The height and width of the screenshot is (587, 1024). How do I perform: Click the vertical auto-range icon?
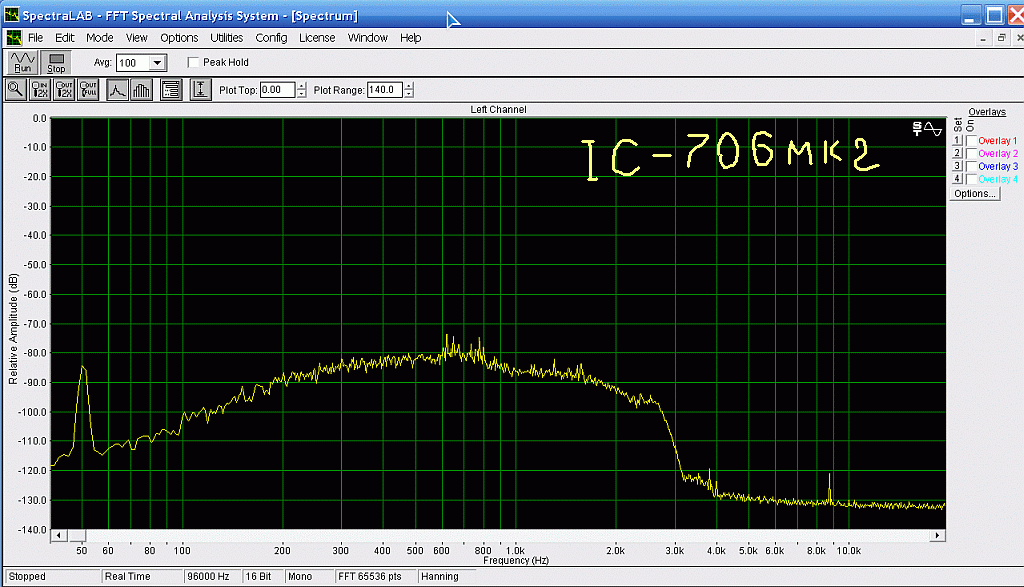coord(200,89)
